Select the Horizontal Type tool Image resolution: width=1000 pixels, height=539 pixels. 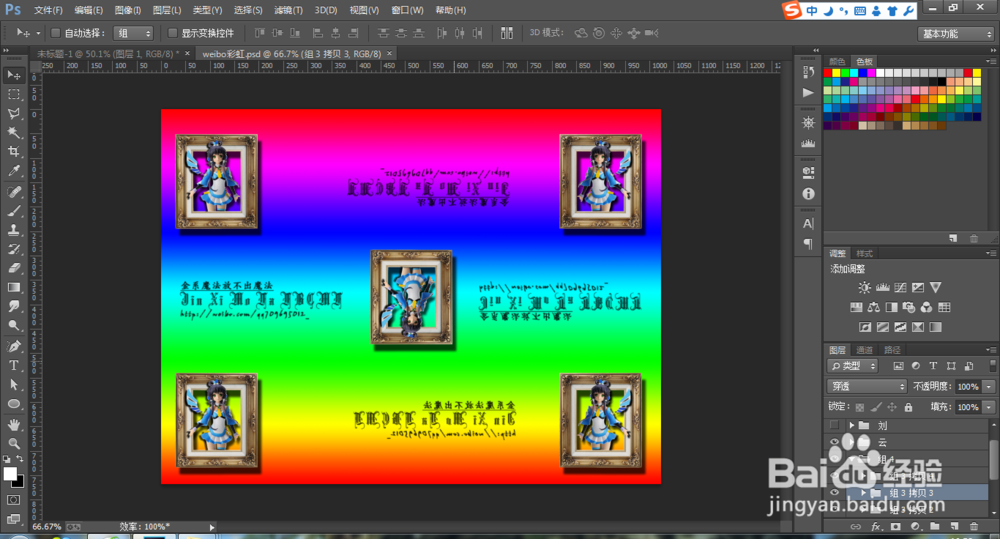tap(13, 365)
